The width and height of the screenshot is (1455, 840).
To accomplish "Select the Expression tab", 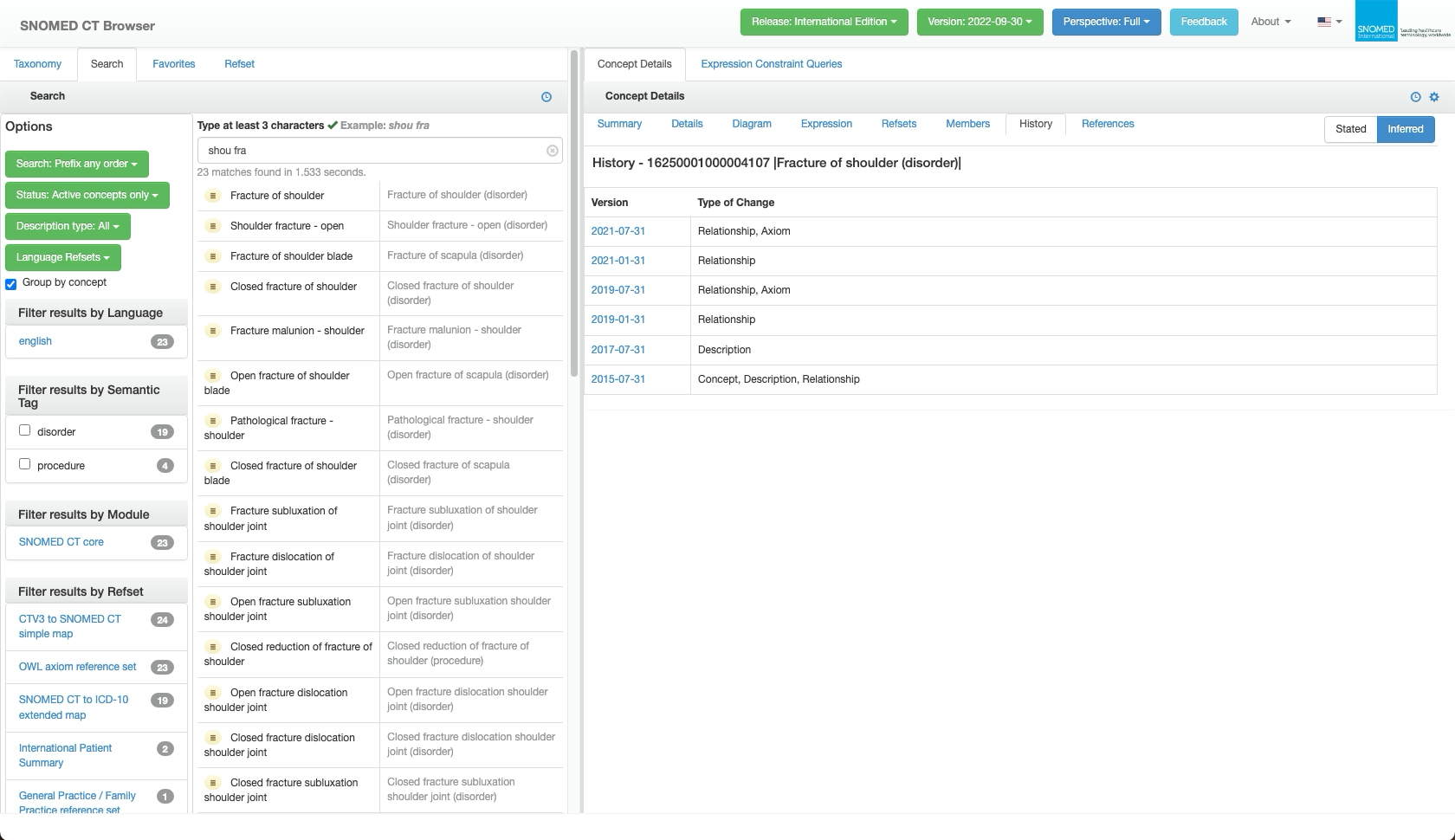I will 826,124.
